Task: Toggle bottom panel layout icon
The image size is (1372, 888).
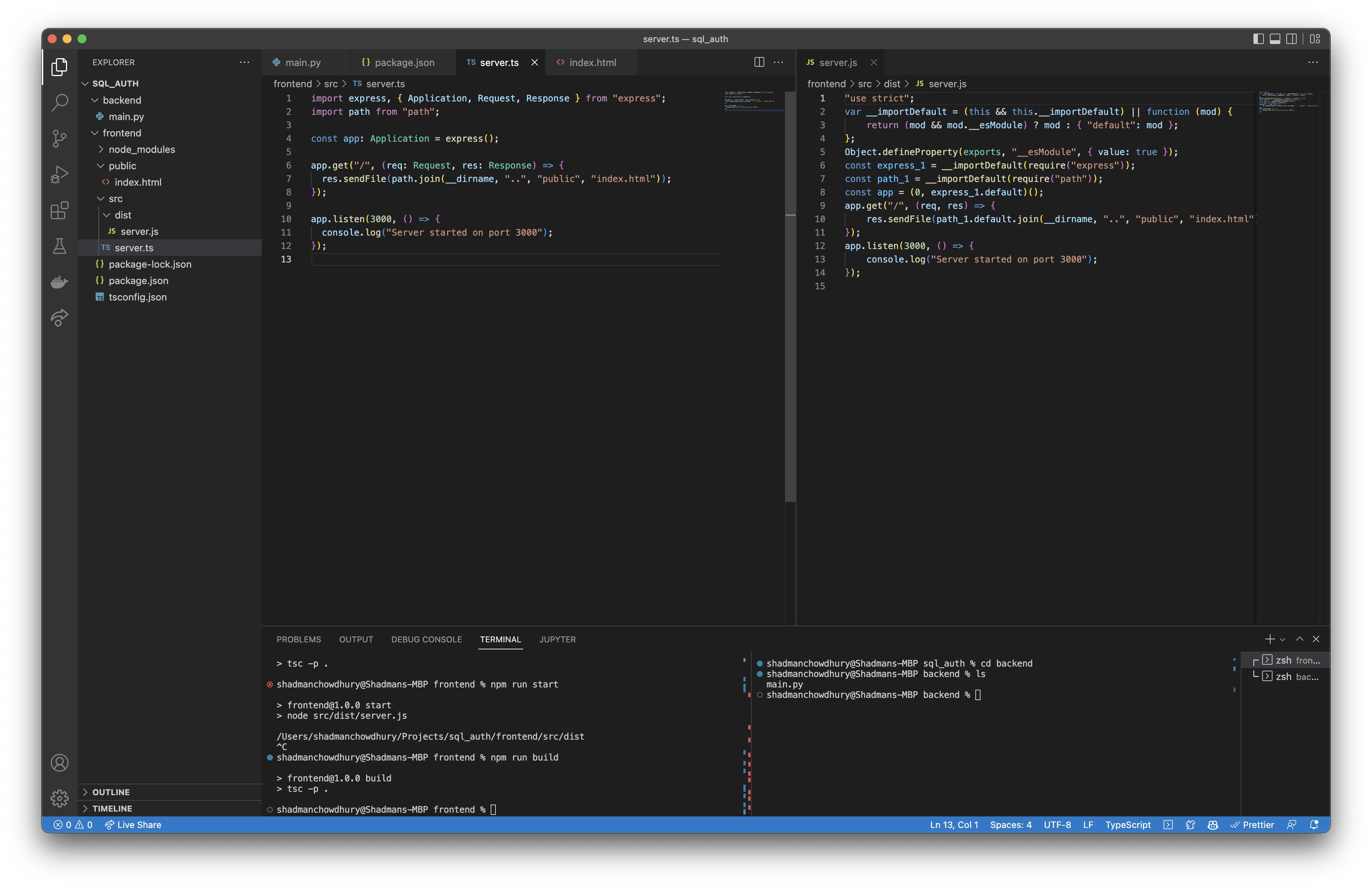Action: [x=1275, y=39]
